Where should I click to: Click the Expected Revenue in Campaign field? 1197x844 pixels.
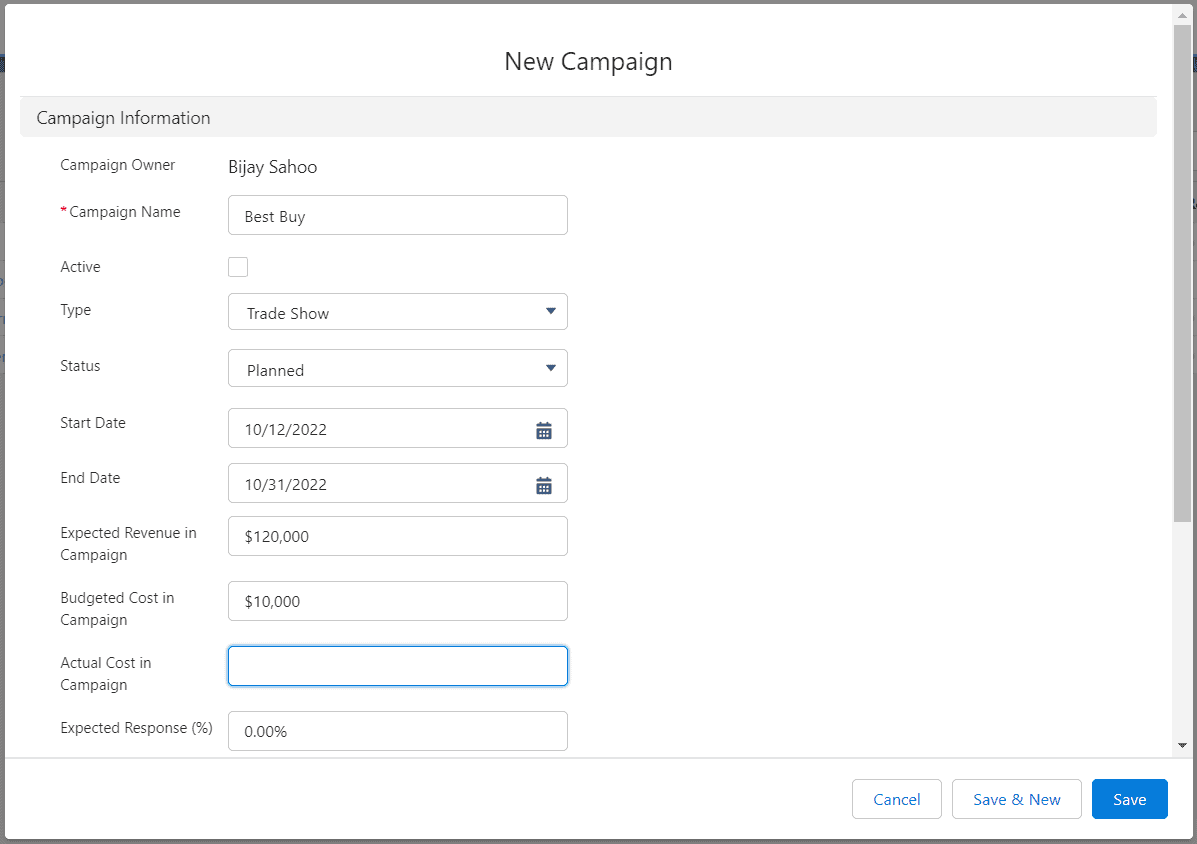[397, 536]
